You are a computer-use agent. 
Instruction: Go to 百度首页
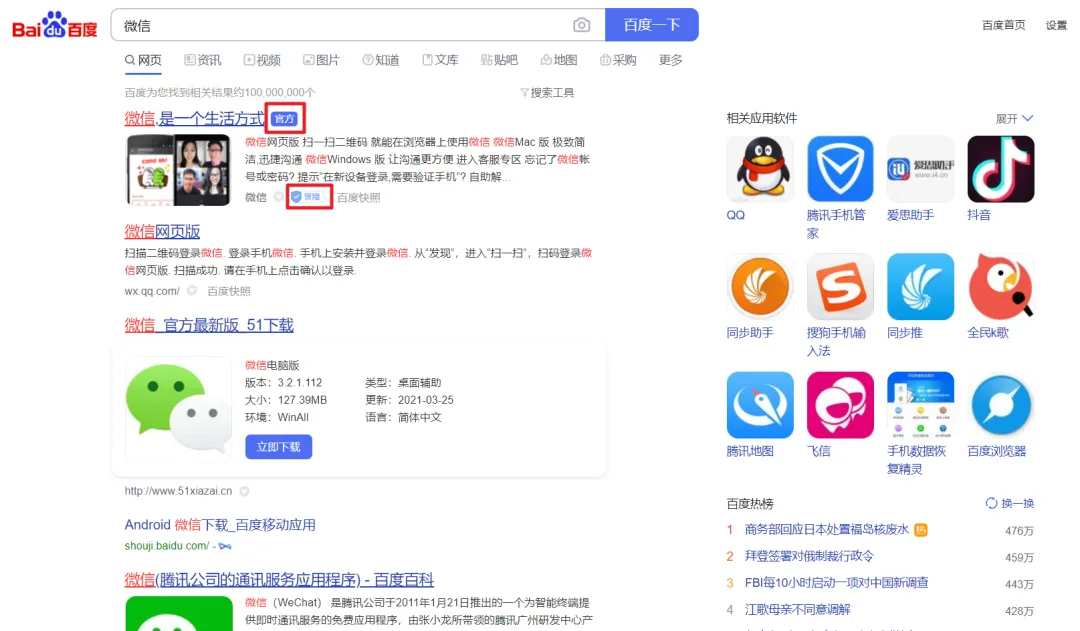[1004, 25]
